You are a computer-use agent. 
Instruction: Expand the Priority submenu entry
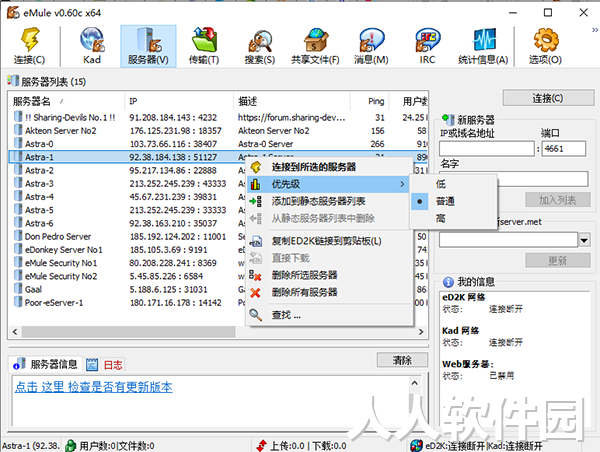pos(330,184)
